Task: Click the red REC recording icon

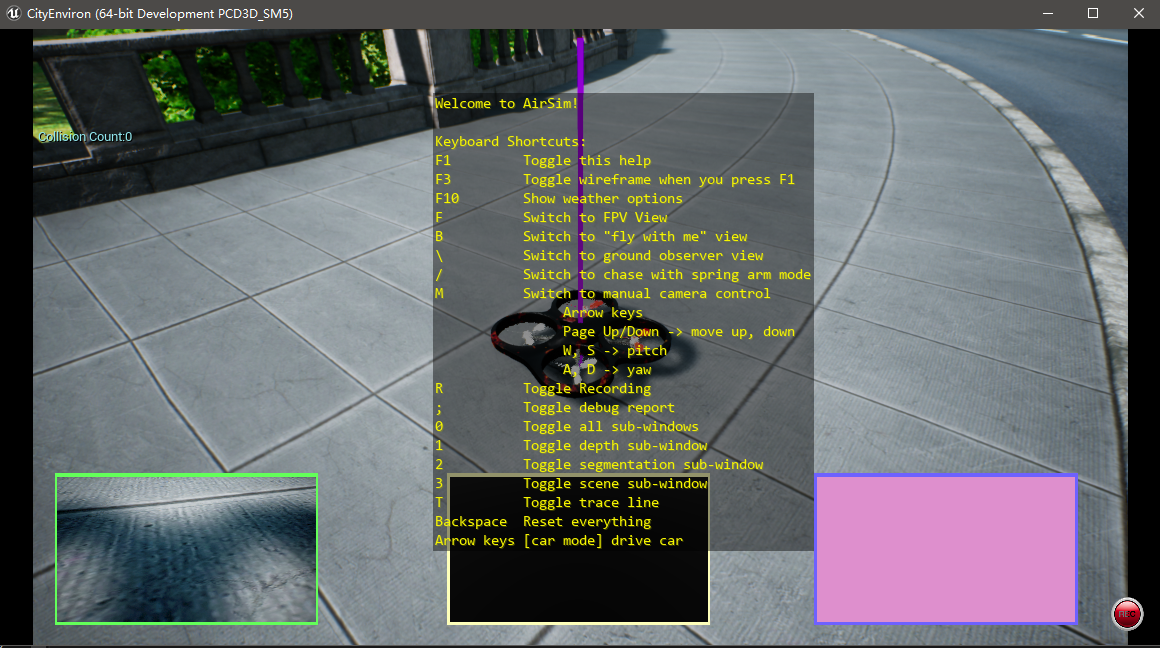Action: 1127,614
